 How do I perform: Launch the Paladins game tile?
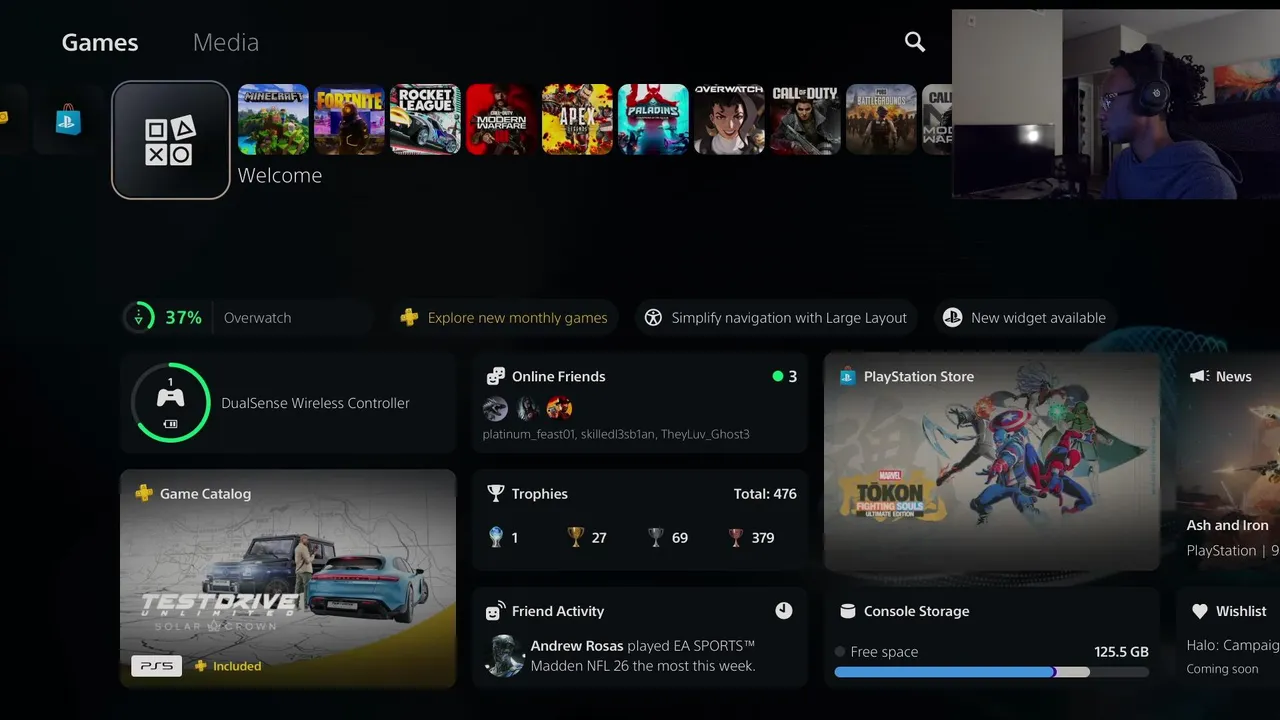(653, 119)
